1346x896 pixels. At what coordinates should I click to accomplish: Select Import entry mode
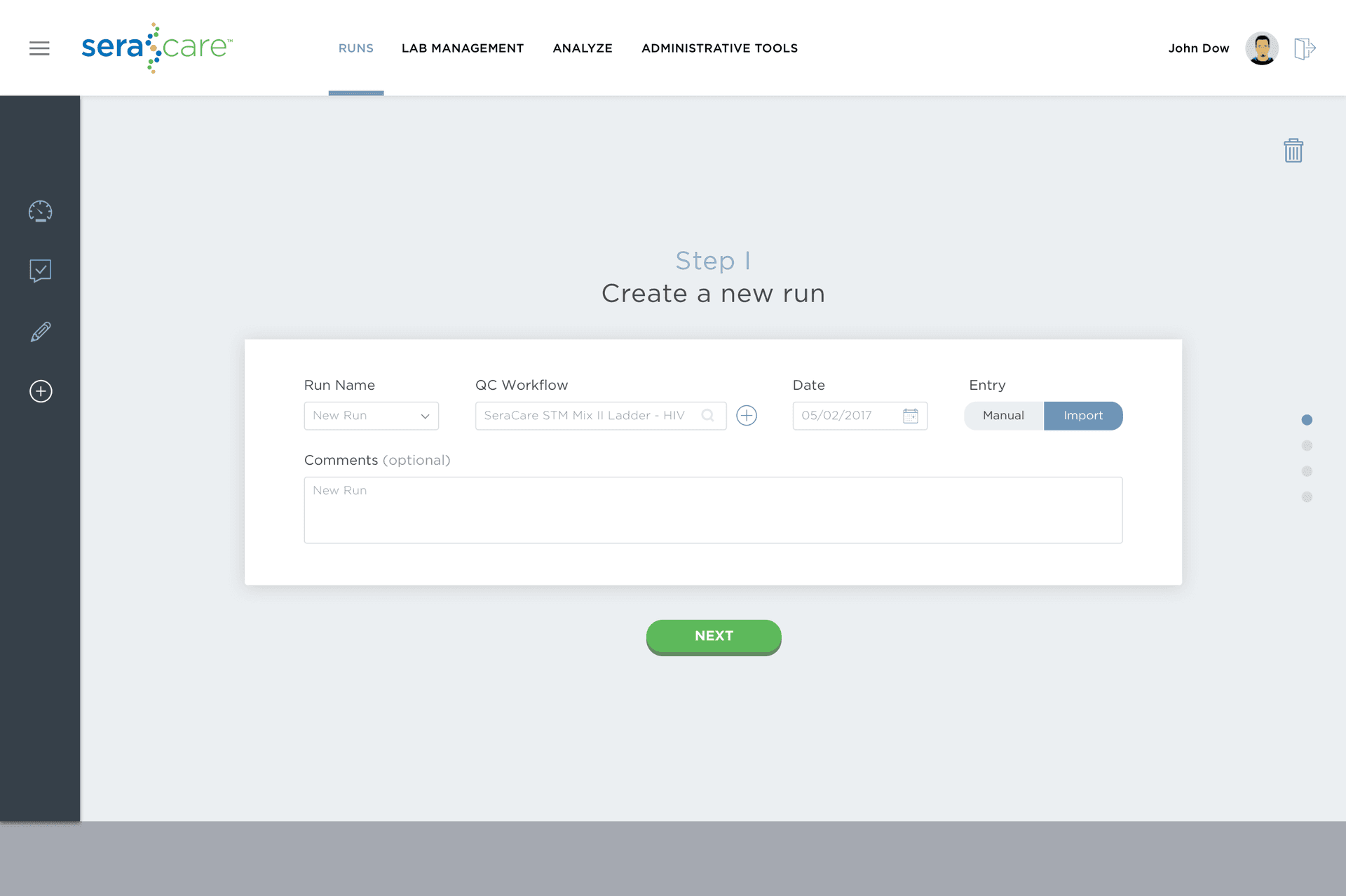pyautogui.click(x=1083, y=416)
